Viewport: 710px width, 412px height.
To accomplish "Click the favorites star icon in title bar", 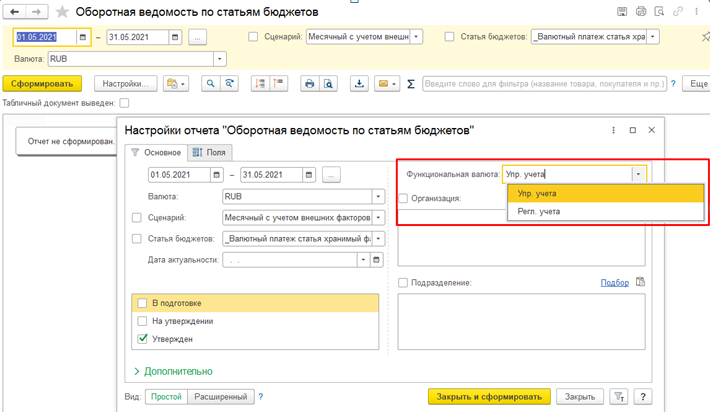I will coord(63,12).
